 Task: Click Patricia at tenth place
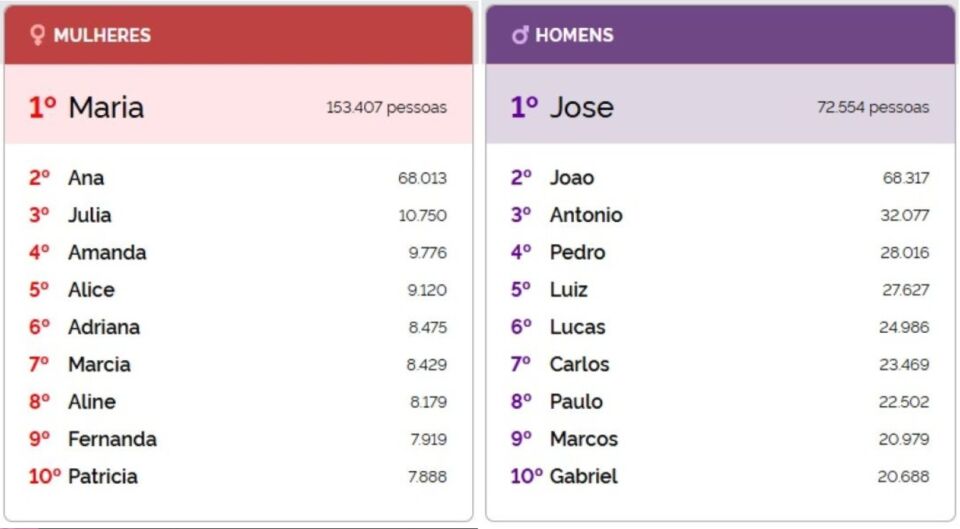(103, 477)
